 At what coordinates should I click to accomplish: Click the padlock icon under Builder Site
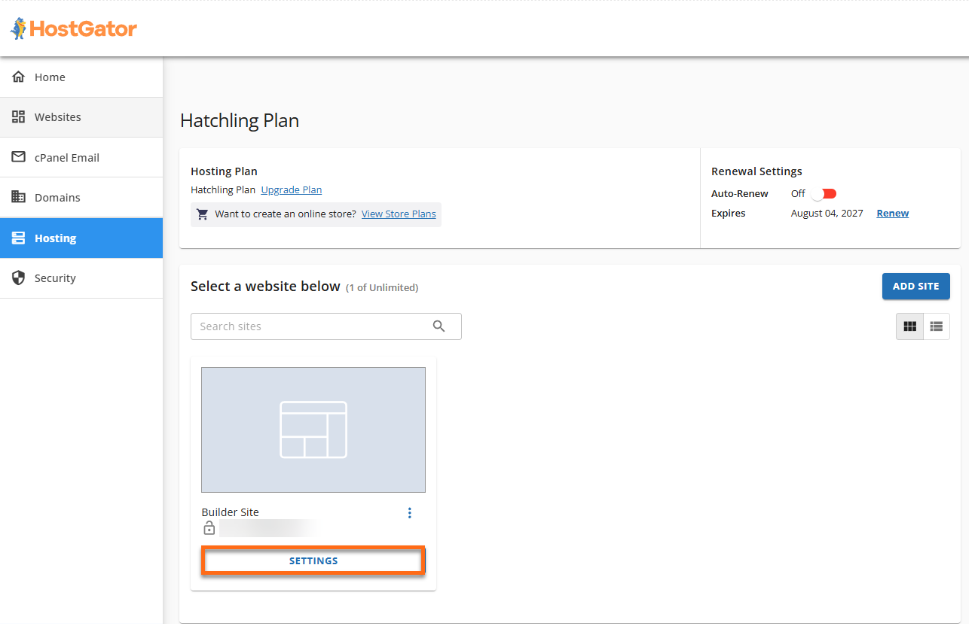(x=209, y=528)
